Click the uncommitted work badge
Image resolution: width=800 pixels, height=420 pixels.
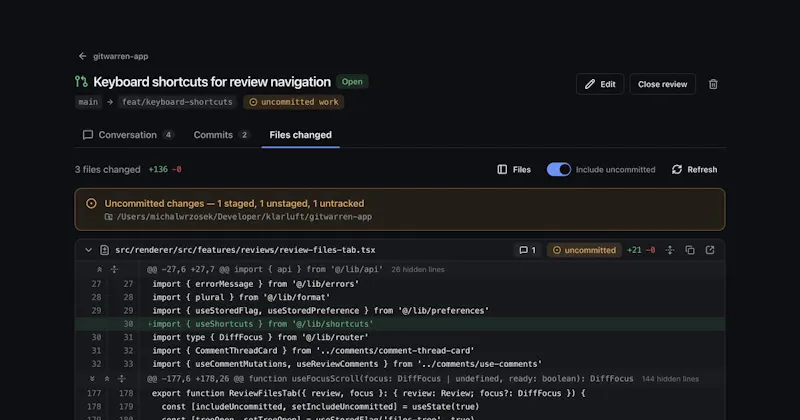(293, 102)
